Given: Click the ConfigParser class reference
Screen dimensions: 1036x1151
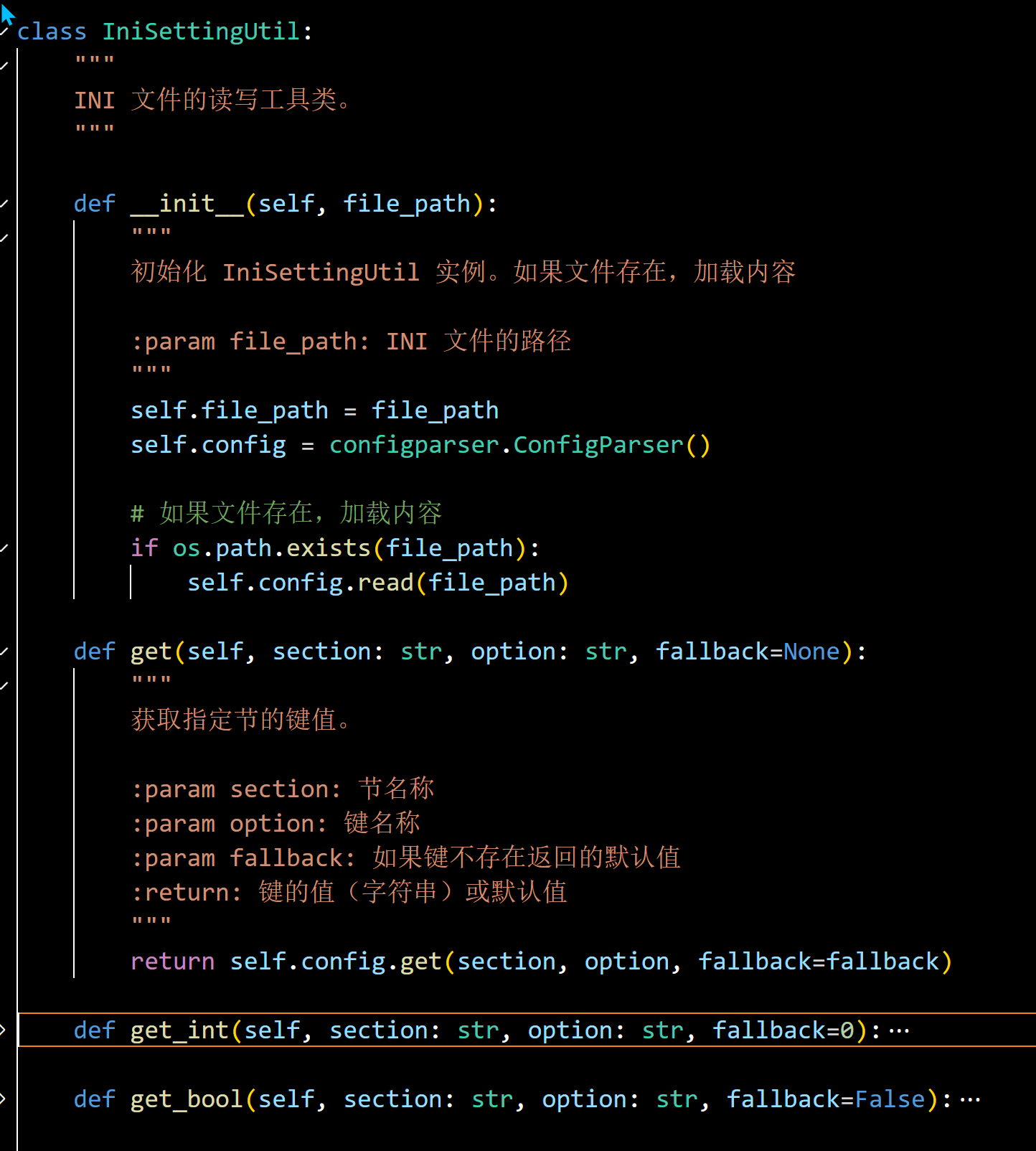Looking at the screenshot, I should point(598,445).
